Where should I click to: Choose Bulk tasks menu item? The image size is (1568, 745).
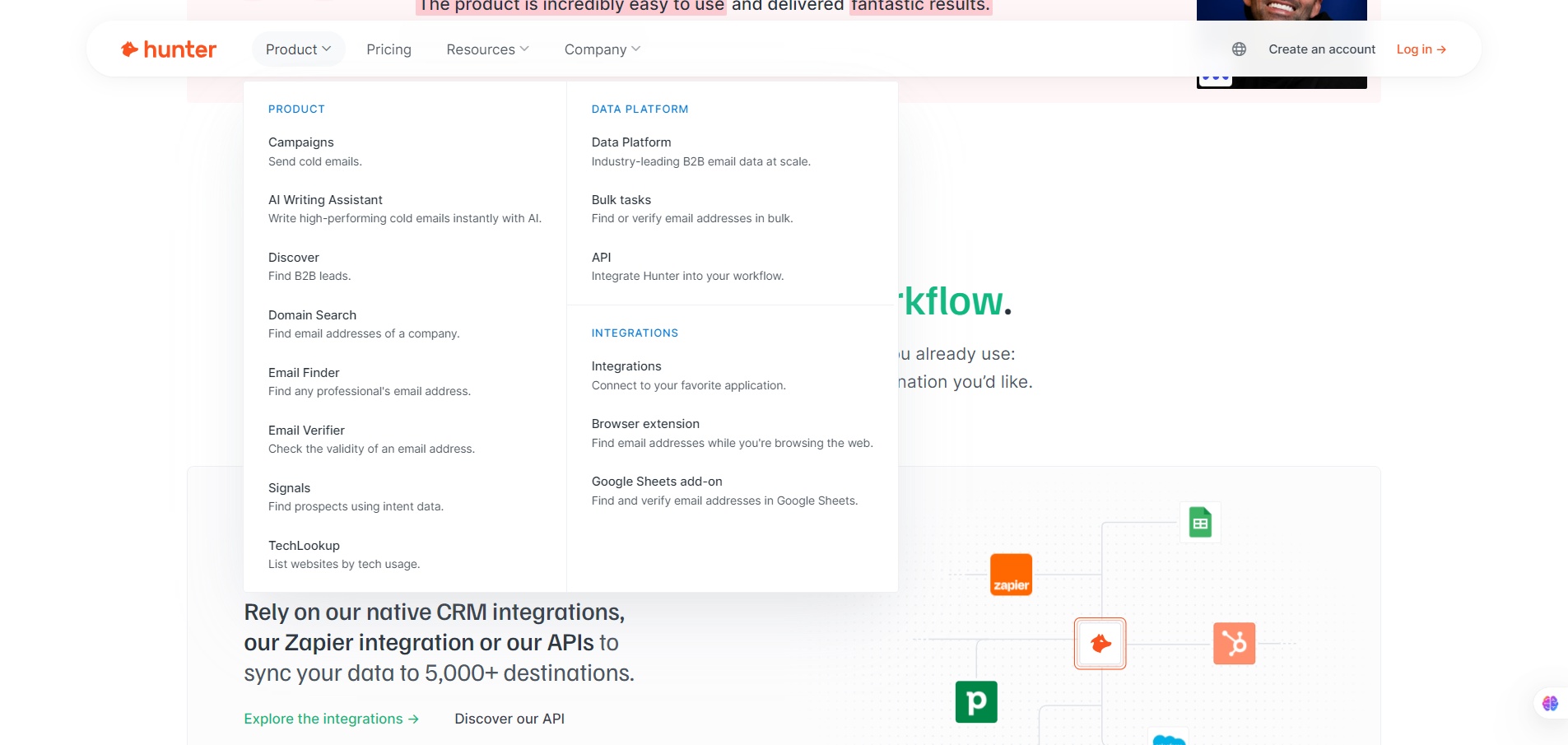click(621, 200)
